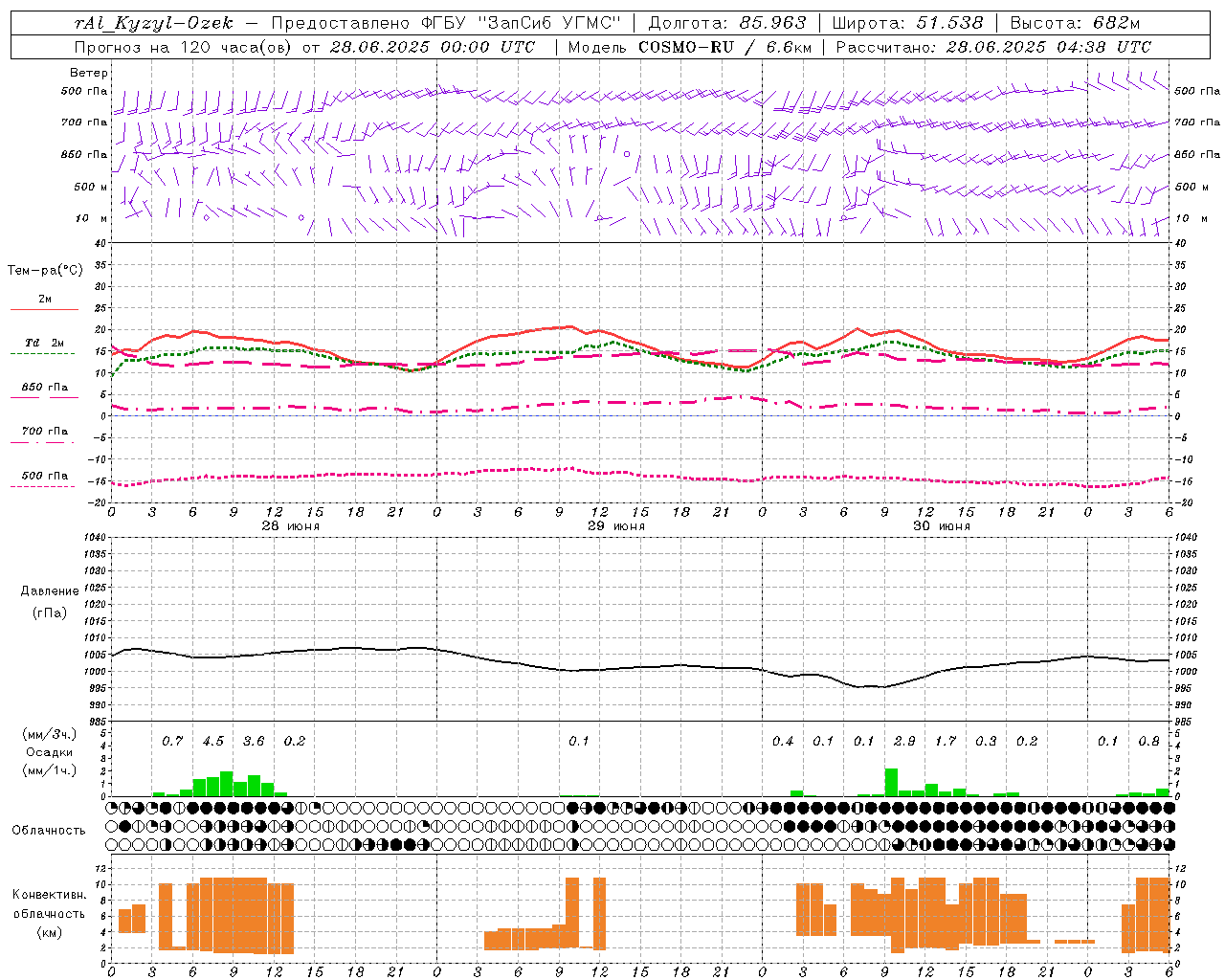Viewport: 1225px width, 980px height.
Task: Select the 2.9 precipitation total value
Action: pyautogui.click(x=904, y=742)
